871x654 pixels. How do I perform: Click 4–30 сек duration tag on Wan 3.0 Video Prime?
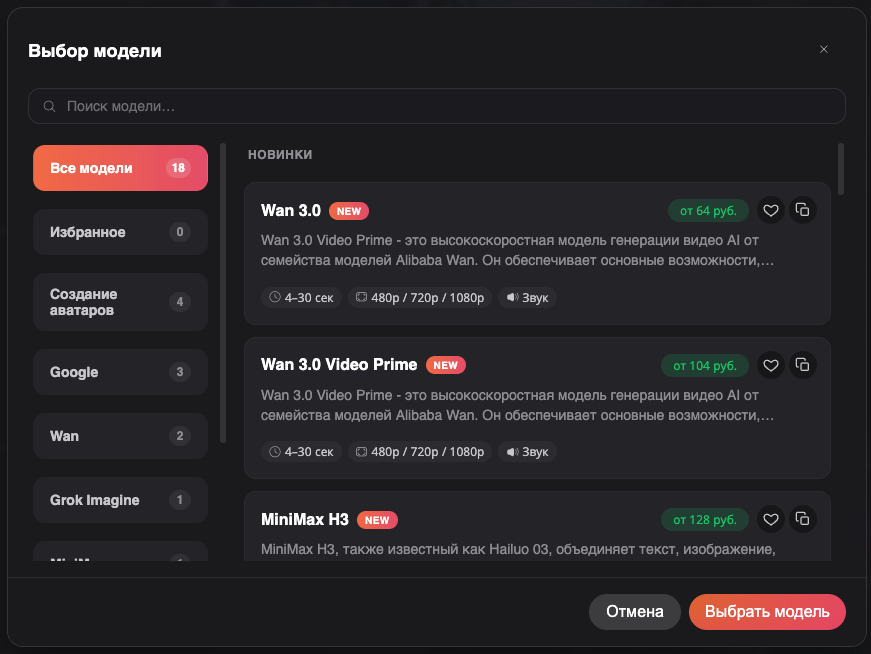pos(301,452)
